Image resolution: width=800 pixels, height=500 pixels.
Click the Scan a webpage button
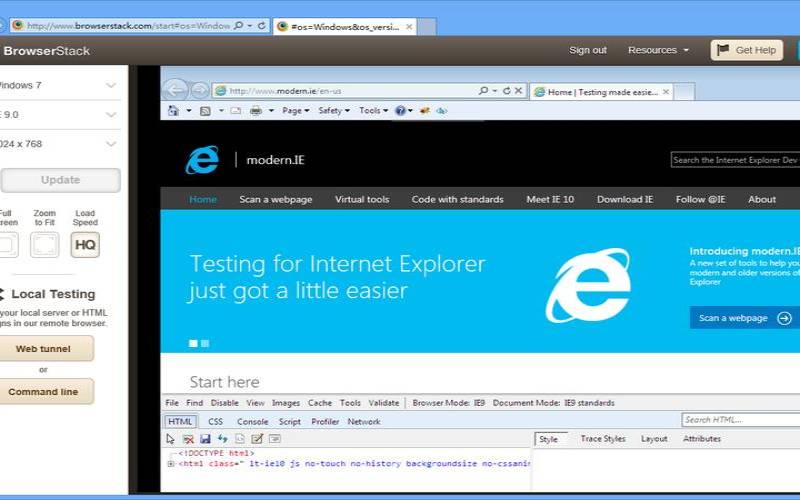pyautogui.click(x=744, y=318)
